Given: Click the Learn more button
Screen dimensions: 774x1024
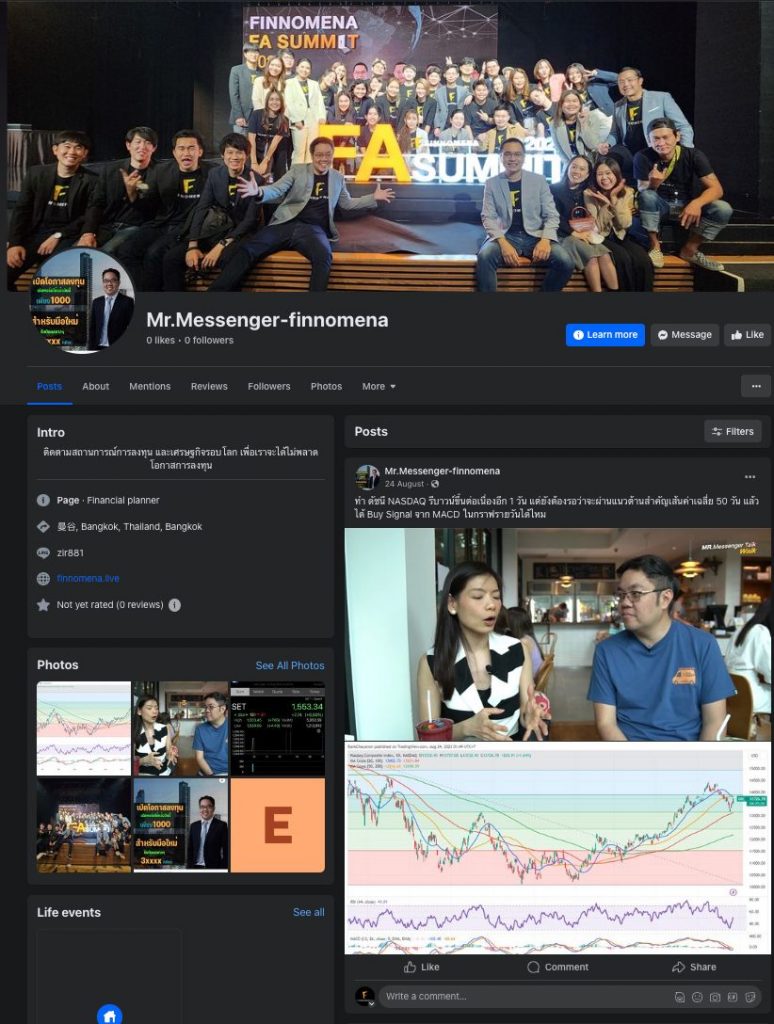Looking at the screenshot, I should pyautogui.click(x=605, y=335).
